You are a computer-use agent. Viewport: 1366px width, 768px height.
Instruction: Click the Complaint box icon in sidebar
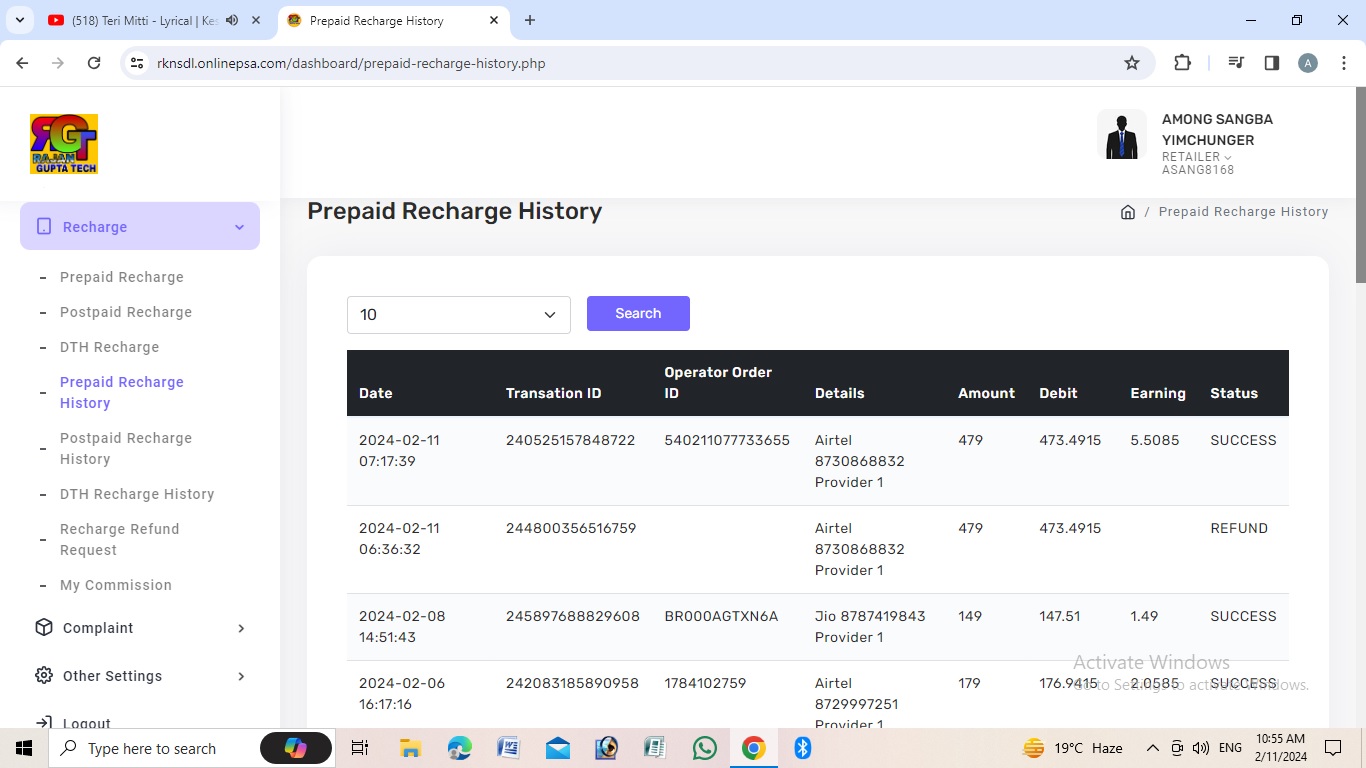44,628
